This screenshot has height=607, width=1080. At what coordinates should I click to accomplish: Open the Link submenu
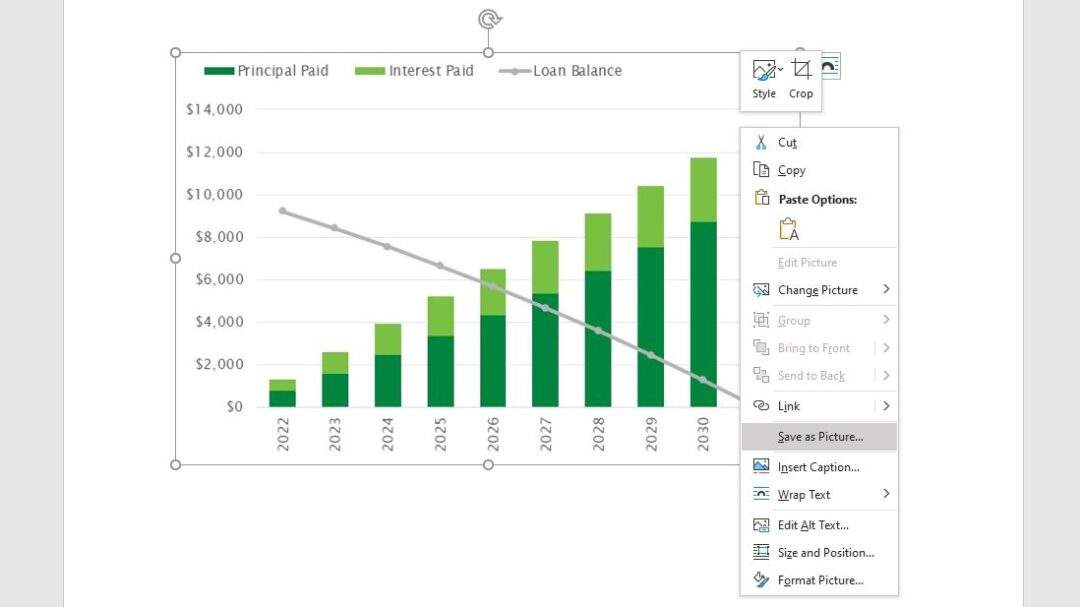884,405
